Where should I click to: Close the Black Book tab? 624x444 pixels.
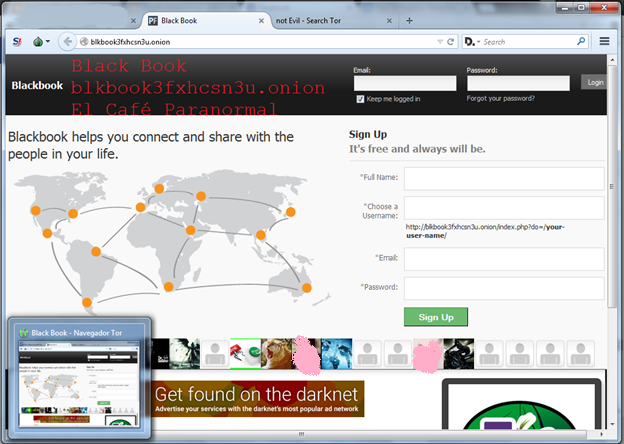tap(261, 21)
